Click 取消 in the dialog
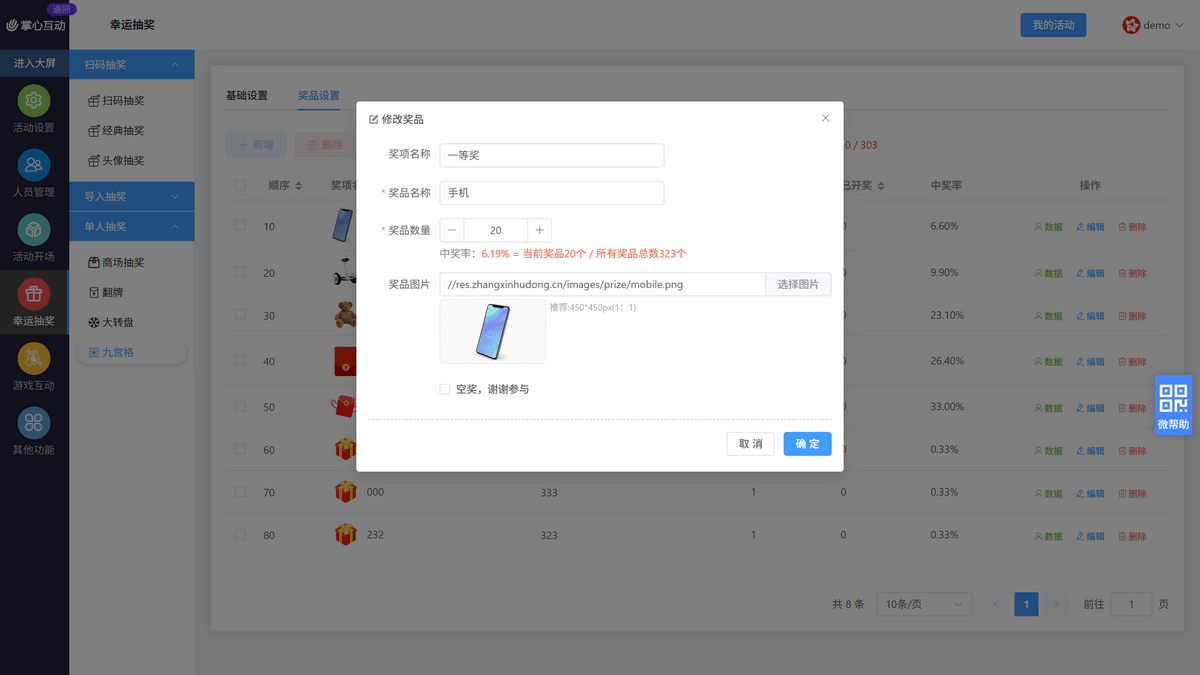The height and width of the screenshot is (675, 1200). (x=750, y=444)
